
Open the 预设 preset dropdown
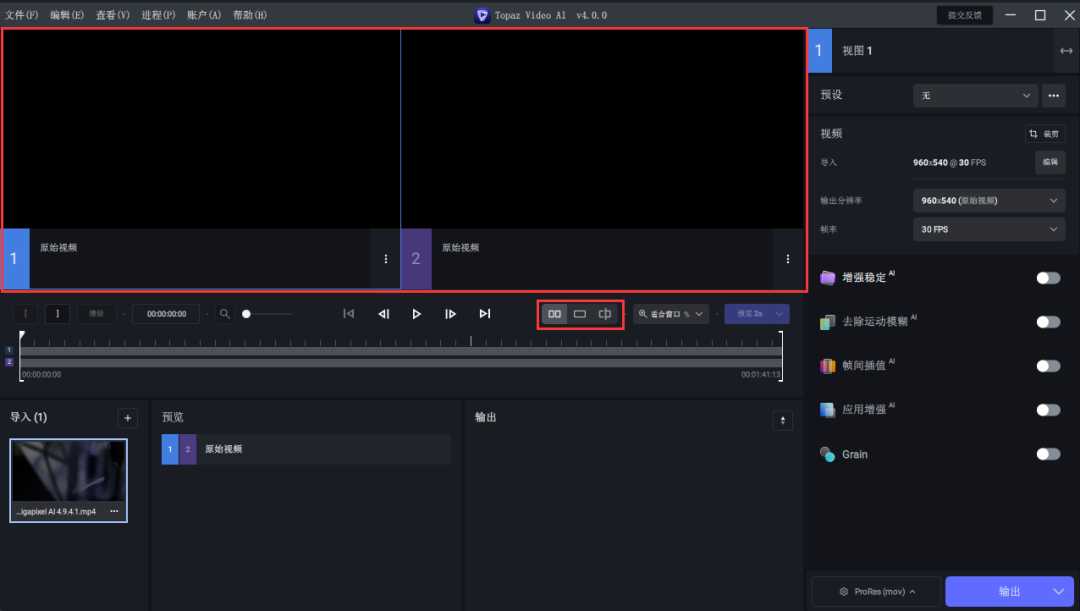click(x=975, y=95)
